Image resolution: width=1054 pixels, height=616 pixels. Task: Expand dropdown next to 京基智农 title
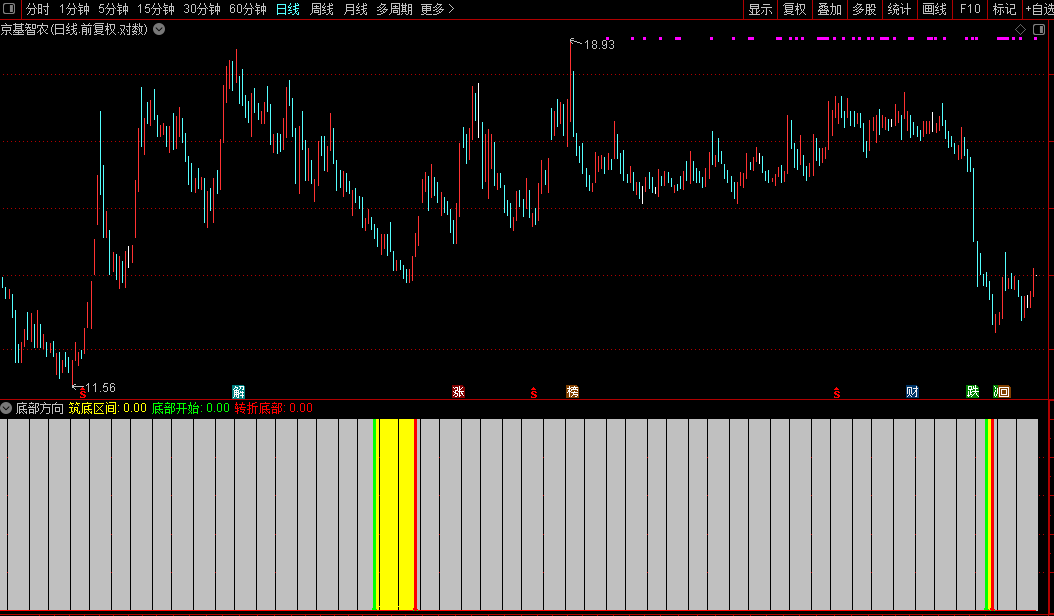pos(159,29)
